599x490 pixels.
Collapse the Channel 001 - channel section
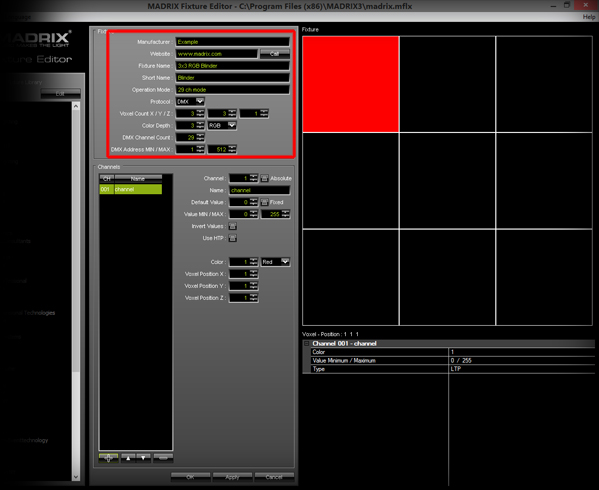[x=306, y=343]
